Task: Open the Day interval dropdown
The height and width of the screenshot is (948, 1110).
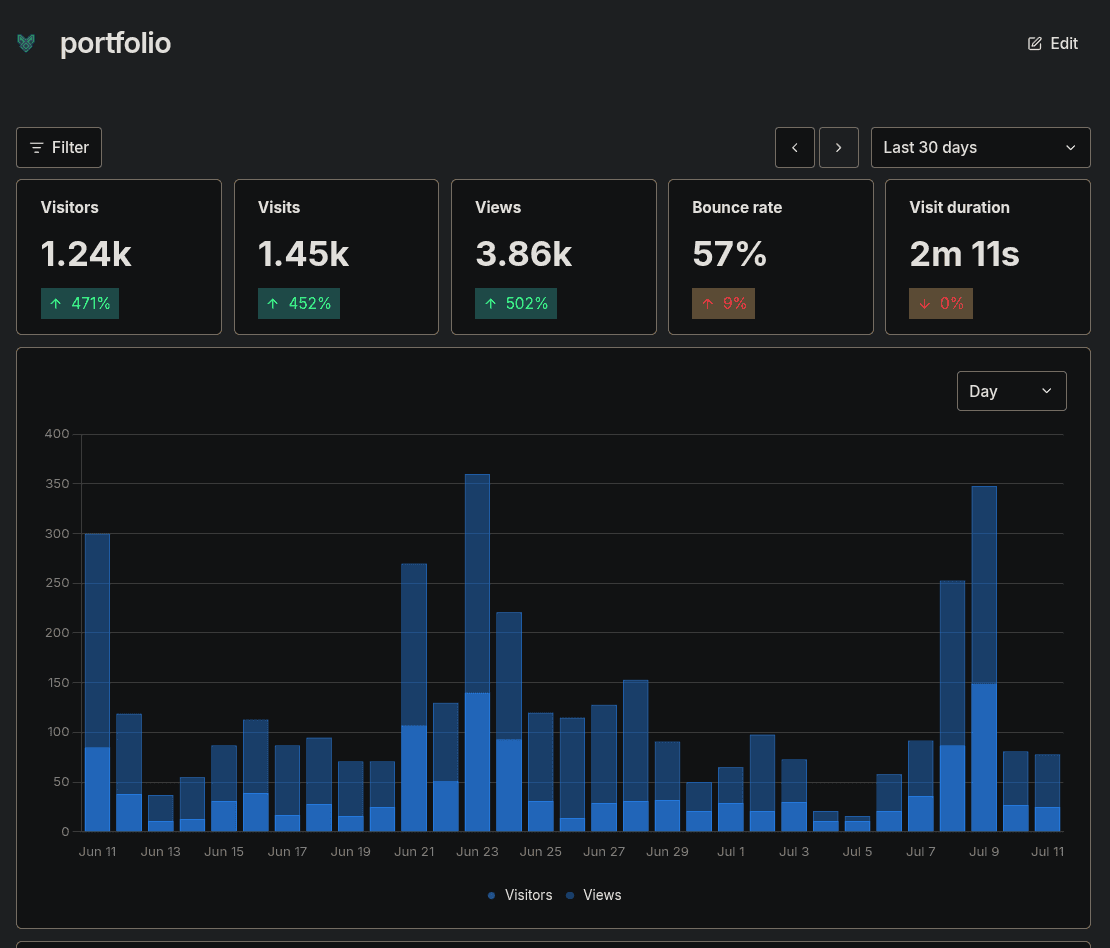Action: click(x=1011, y=391)
